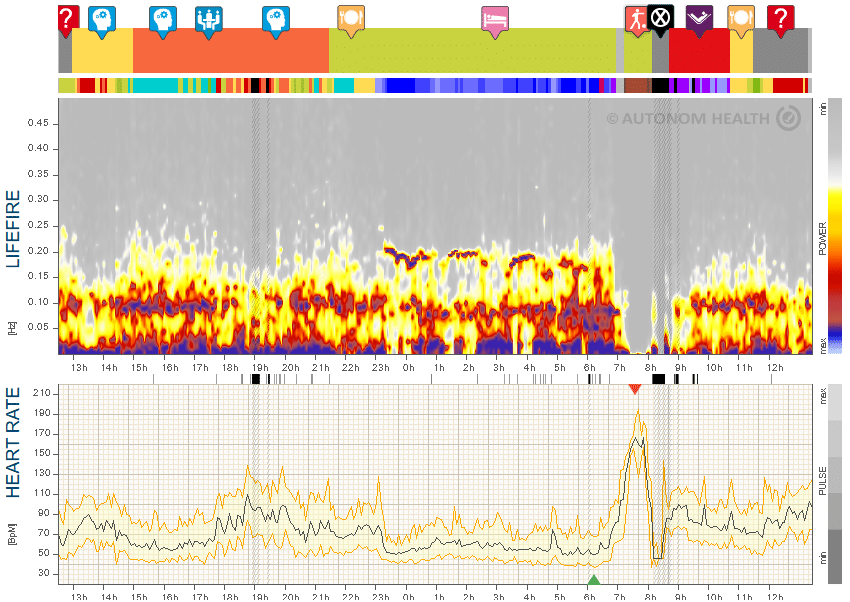Click the orange meal plate marker above the long green segment
This screenshot has width=850, height=602.
tap(351, 21)
